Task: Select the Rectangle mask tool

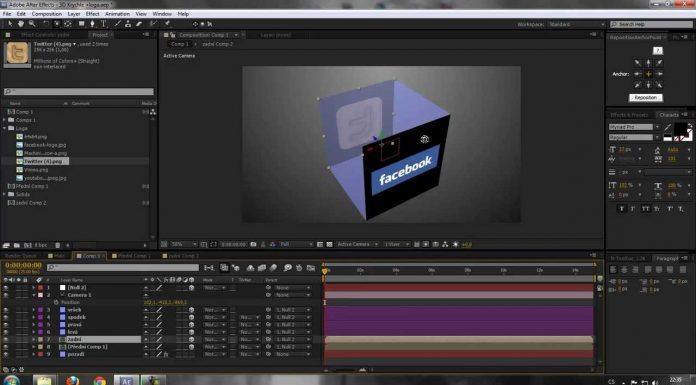Action: pyautogui.click(x=82, y=24)
